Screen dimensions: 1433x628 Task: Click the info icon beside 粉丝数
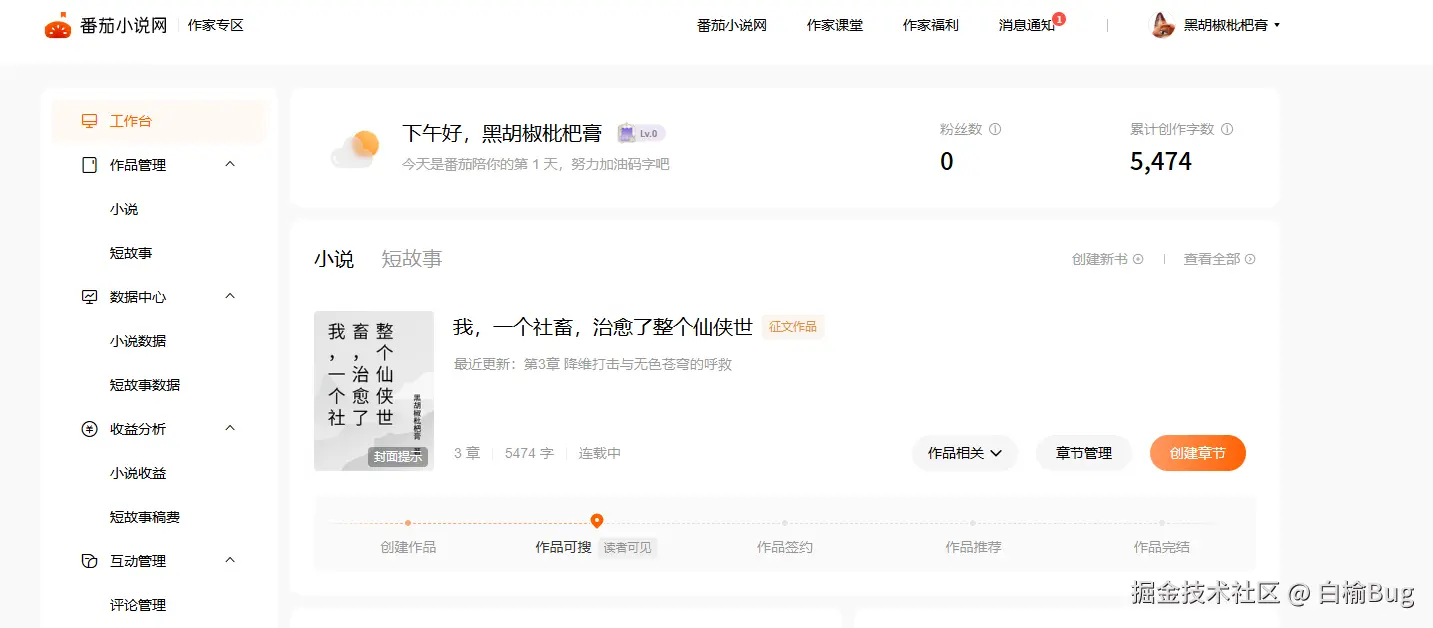(995, 128)
